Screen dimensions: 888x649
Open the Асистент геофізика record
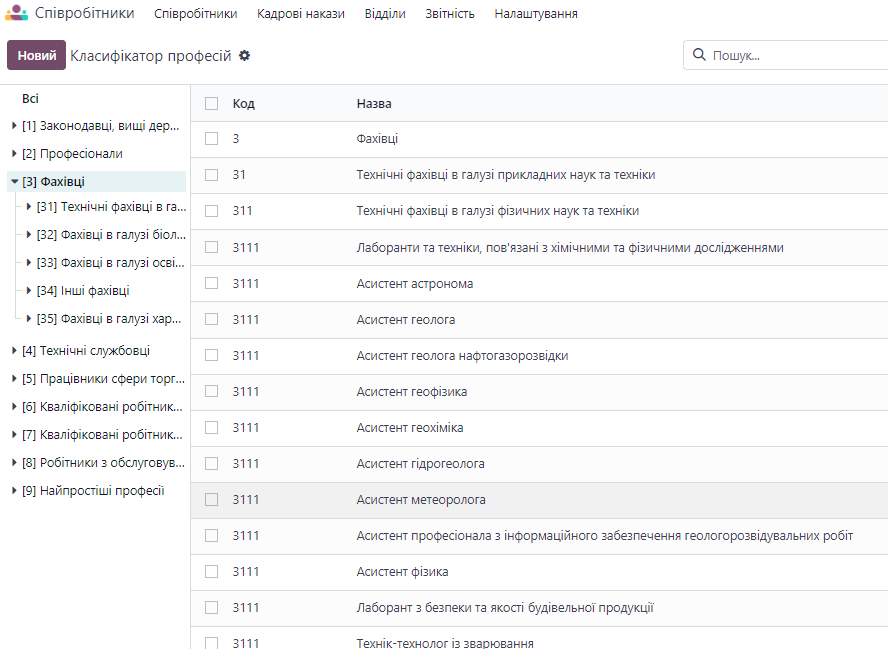412,392
